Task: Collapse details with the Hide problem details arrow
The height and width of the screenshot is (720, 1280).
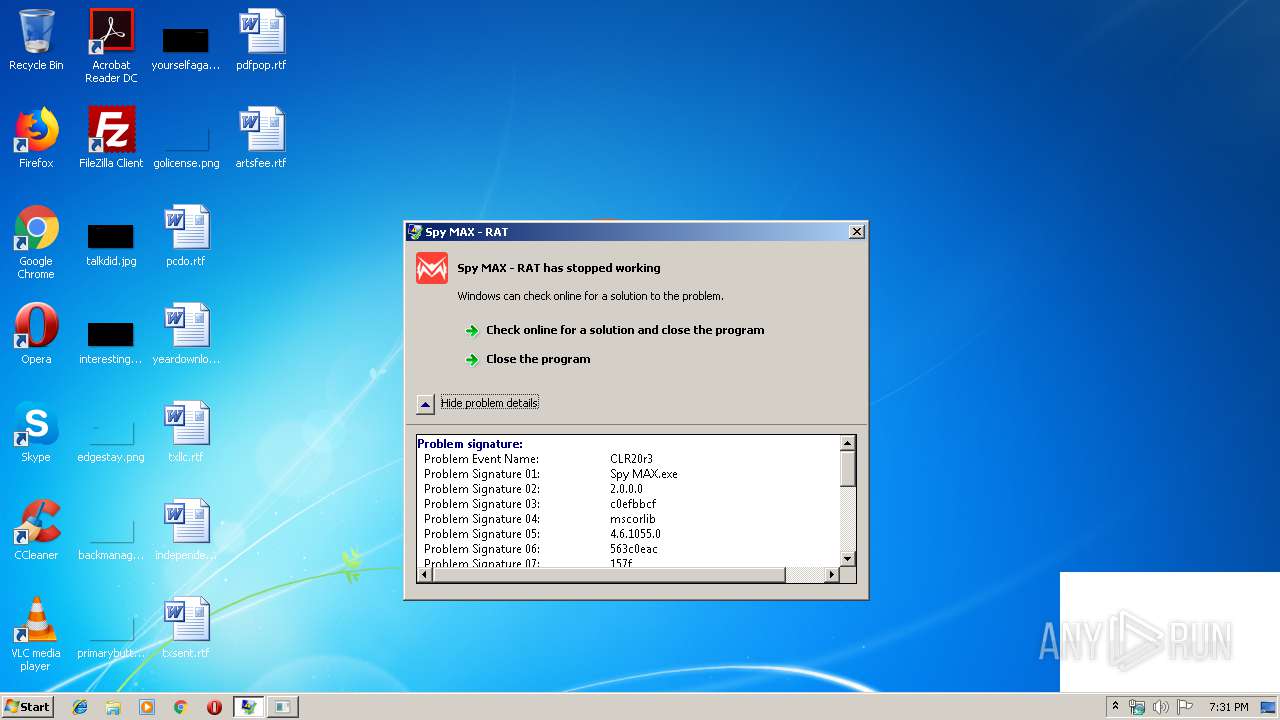Action: coord(425,403)
